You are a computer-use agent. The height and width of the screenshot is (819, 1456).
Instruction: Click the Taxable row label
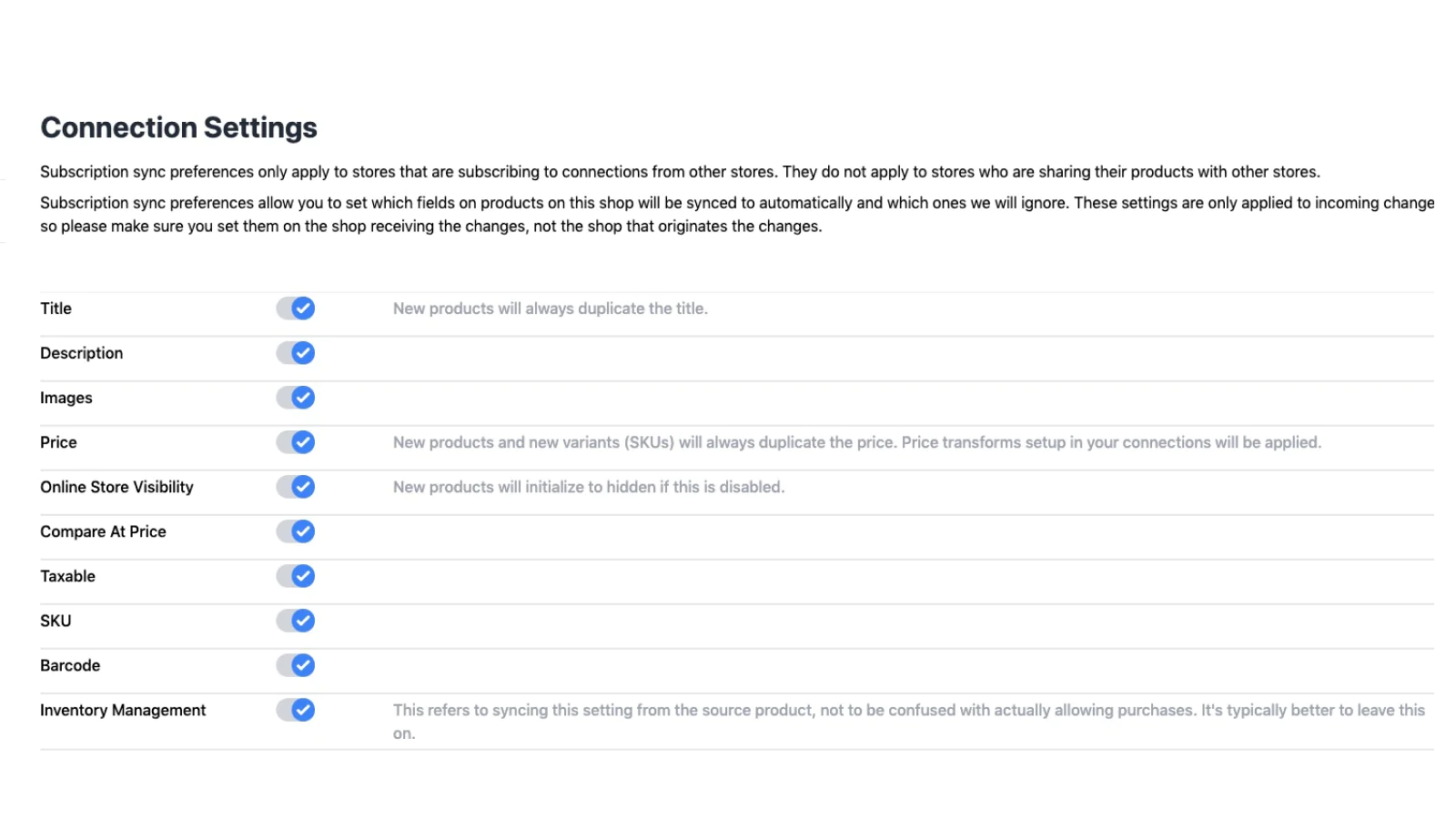(x=67, y=576)
